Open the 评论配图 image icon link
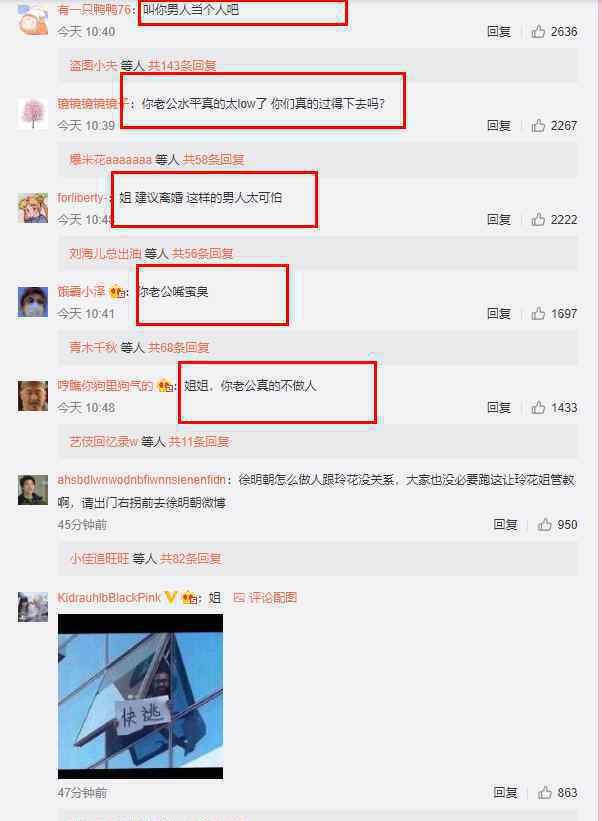The height and width of the screenshot is (821, 602). coord(265,597)
